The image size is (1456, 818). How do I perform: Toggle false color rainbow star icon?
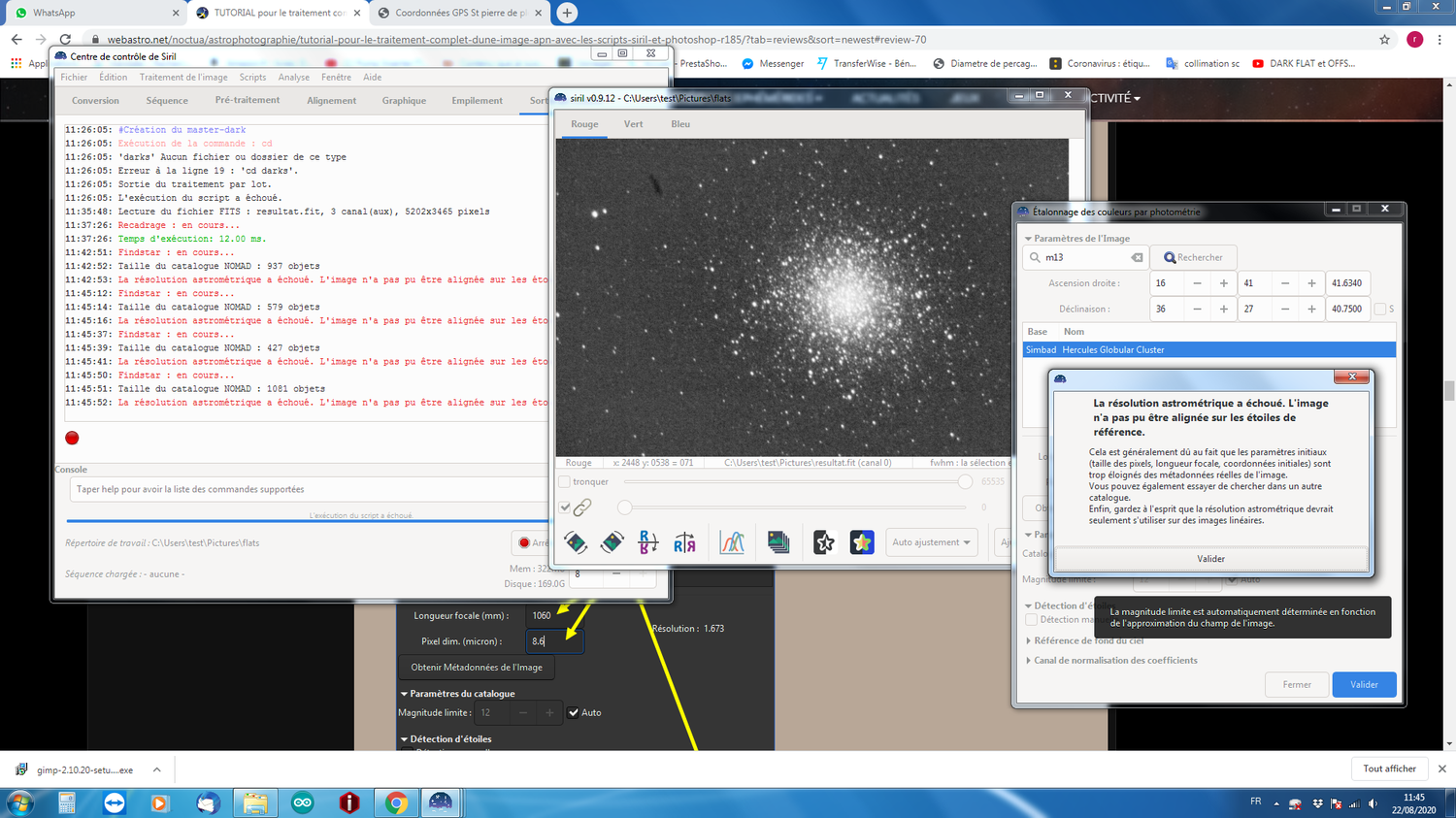pos(862,542)
